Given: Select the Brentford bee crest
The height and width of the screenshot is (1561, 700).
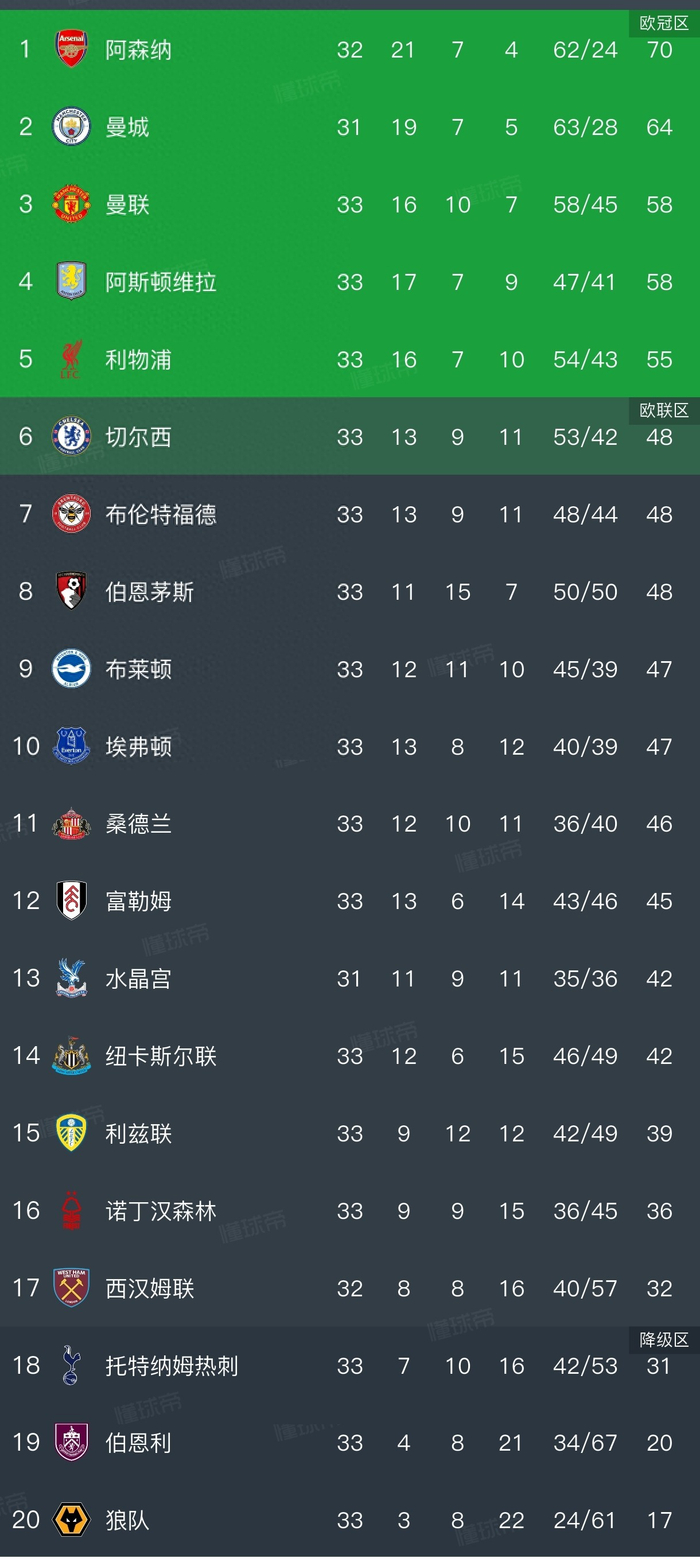Looking at the screenshot, I should click(x=71, y=514).
